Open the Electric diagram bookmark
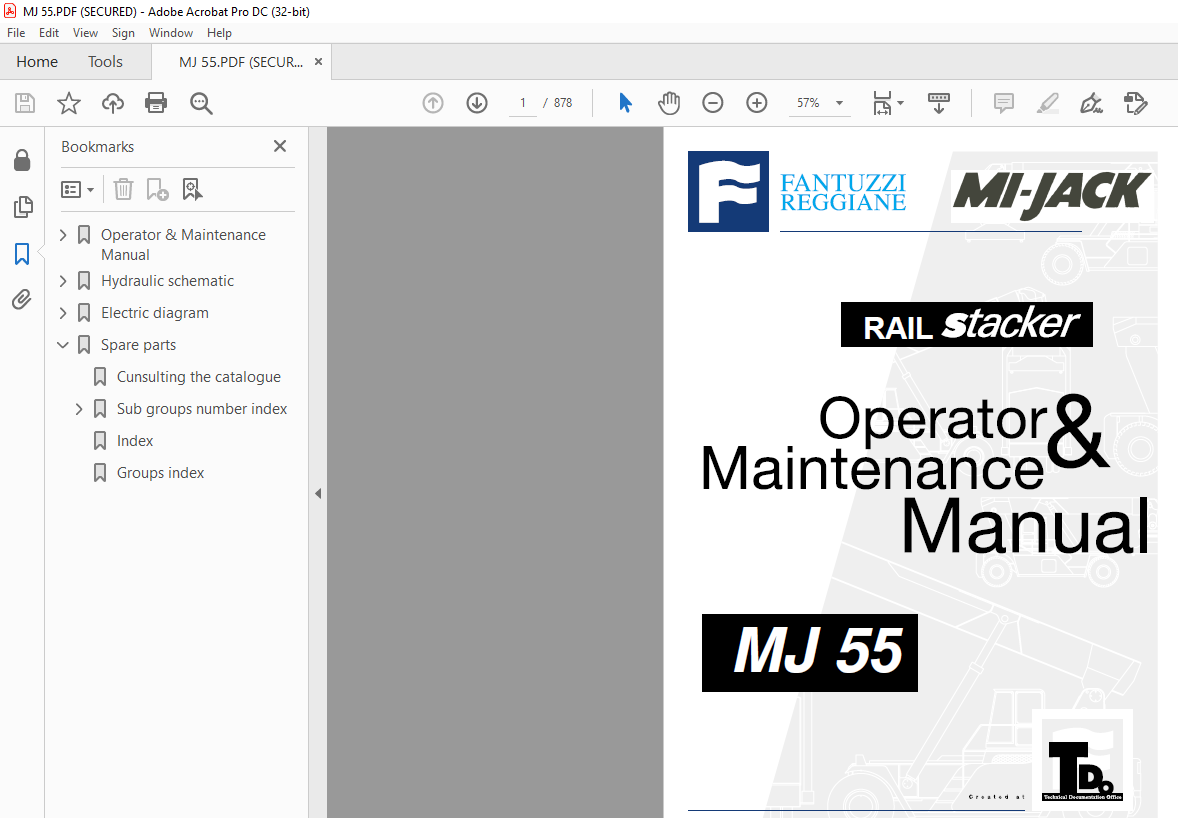The width and height of the screenshot is (1178, 818). pyautogui.click(x=155, y=313)
